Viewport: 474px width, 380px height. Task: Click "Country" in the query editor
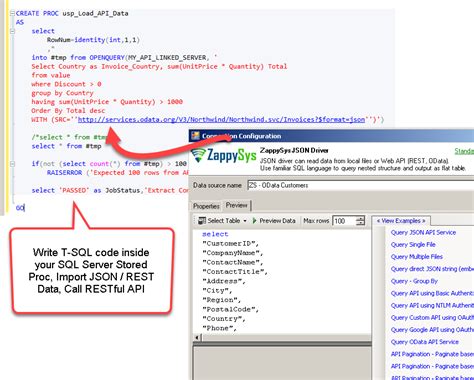coord(224,318)
